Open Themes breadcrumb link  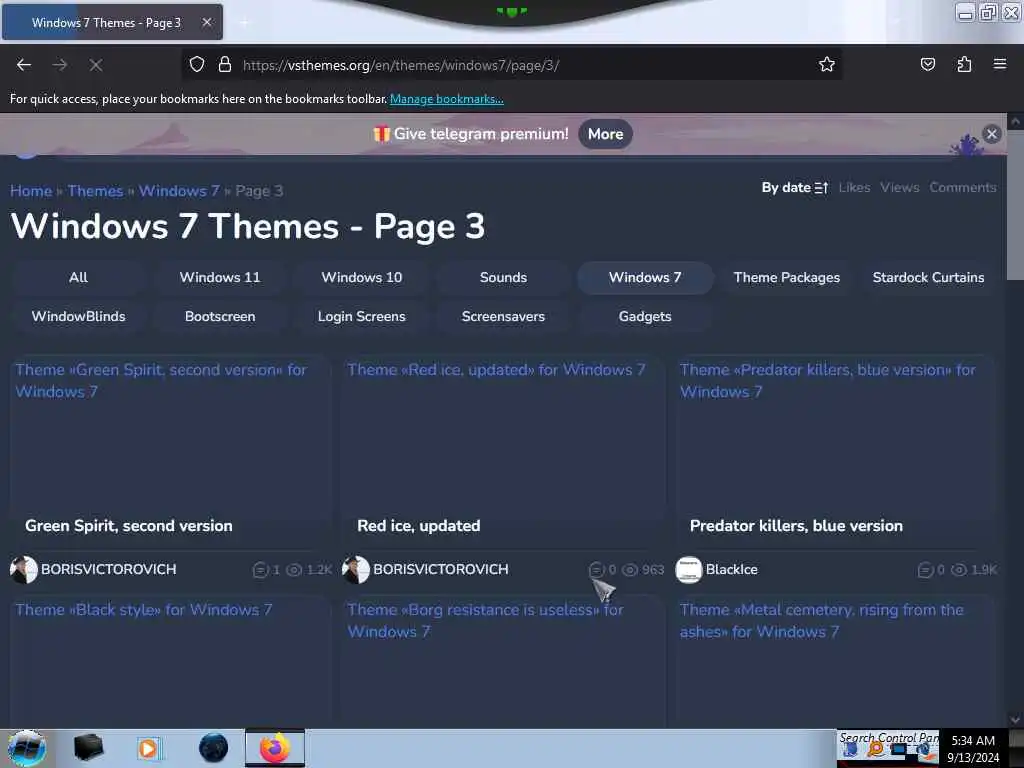[95, 191]
